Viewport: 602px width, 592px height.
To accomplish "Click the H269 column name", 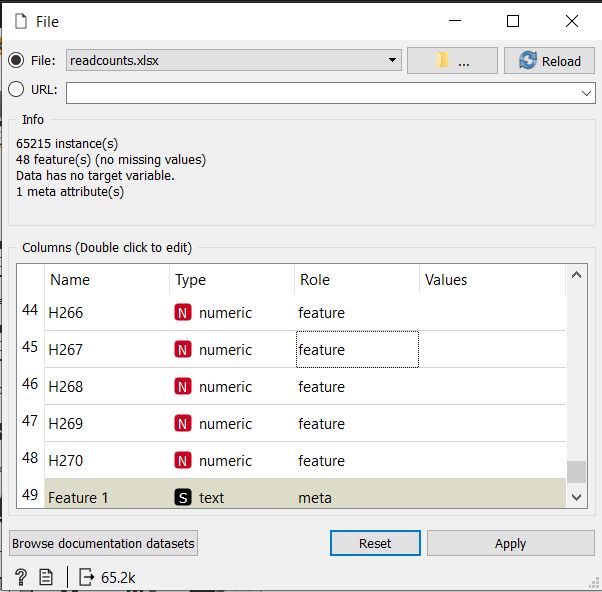I will point(66,423).
